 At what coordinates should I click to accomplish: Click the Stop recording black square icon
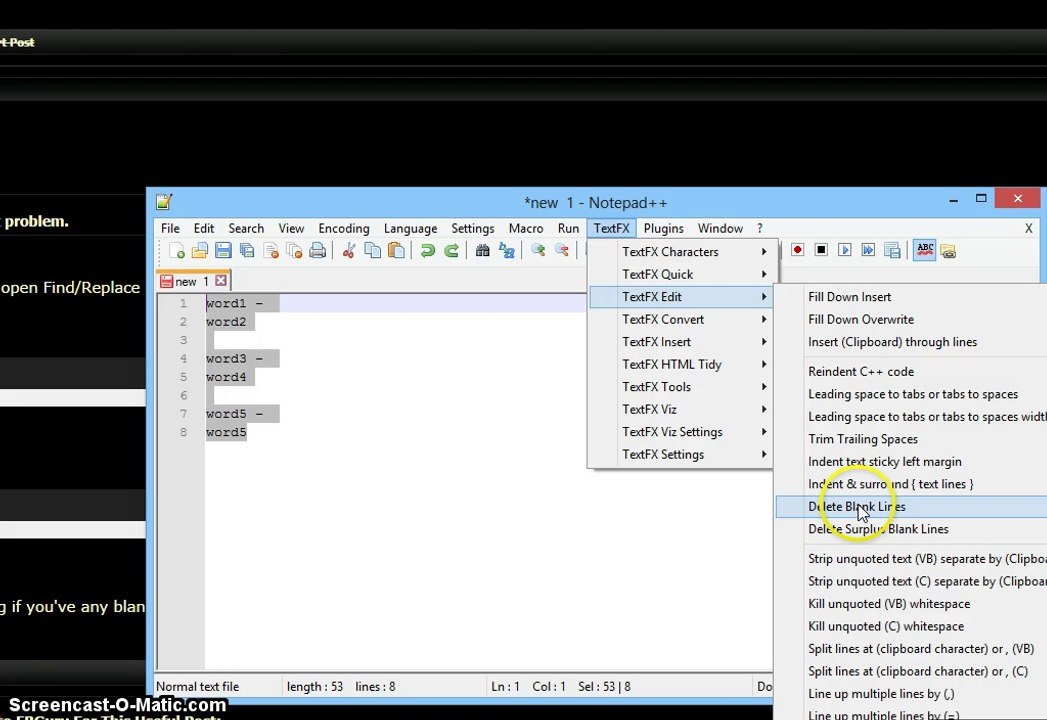[821, 250]
